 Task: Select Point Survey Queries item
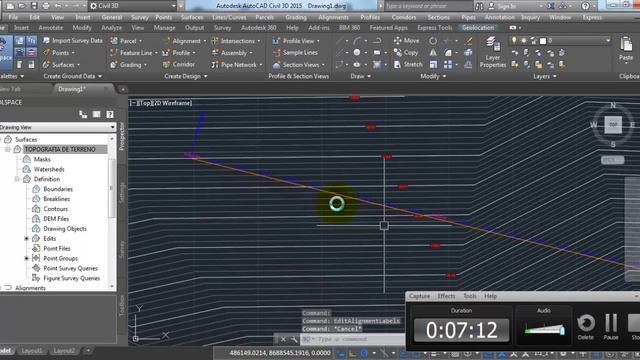70,268
